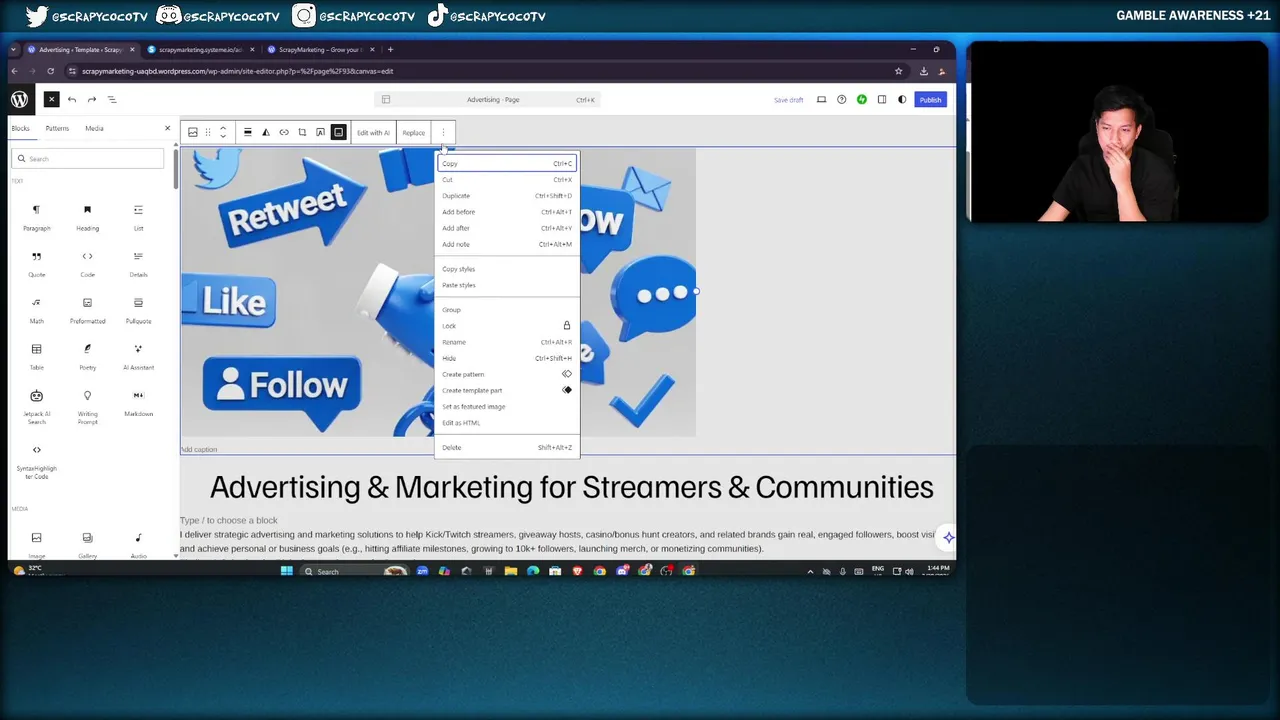
Task: Lock the image block
Action: tap(507, 326)
